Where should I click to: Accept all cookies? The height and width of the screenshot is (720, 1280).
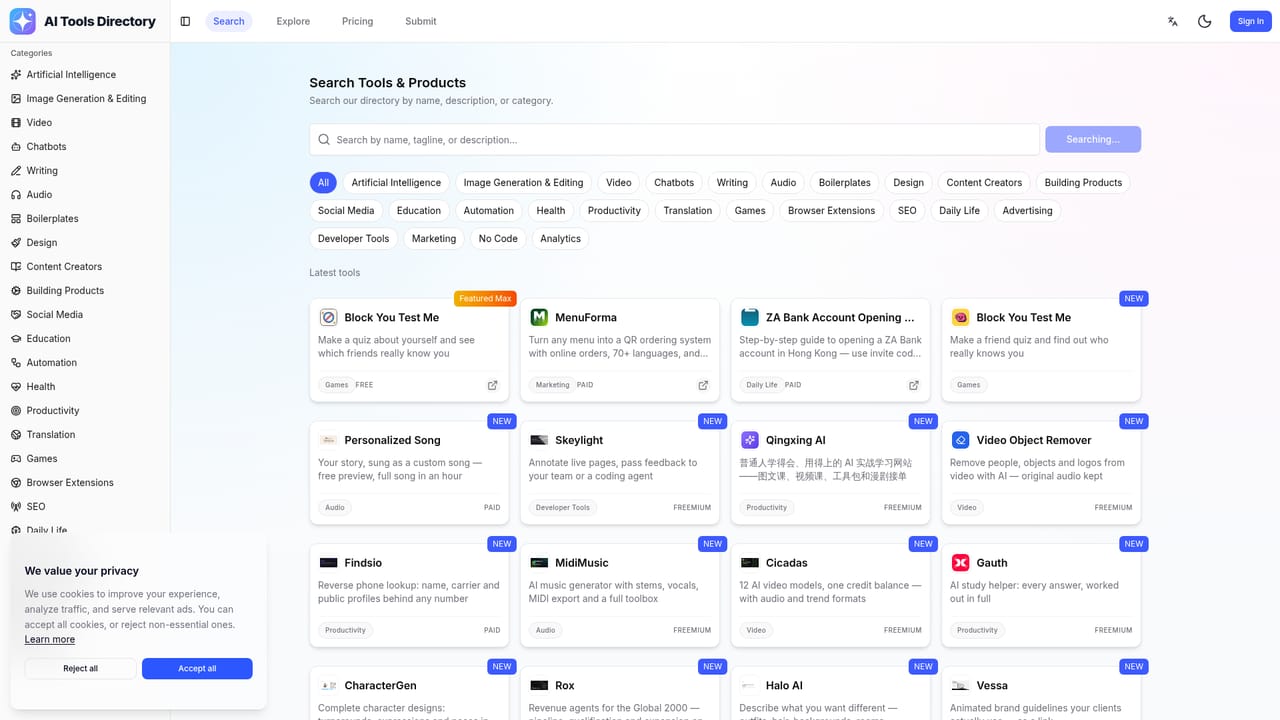[197, 668]
